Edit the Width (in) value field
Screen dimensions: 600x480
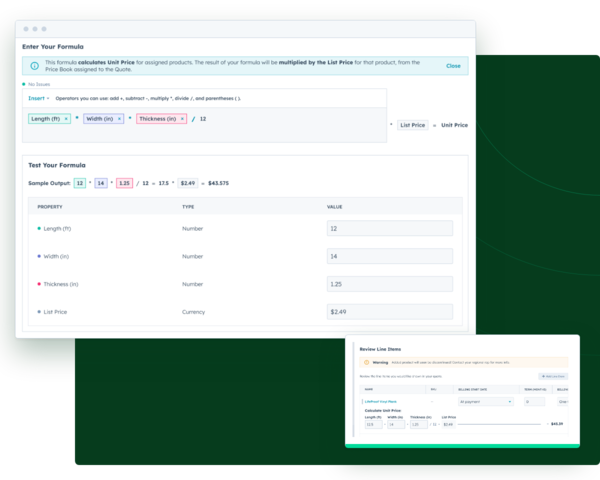click(x=390, y=256)
